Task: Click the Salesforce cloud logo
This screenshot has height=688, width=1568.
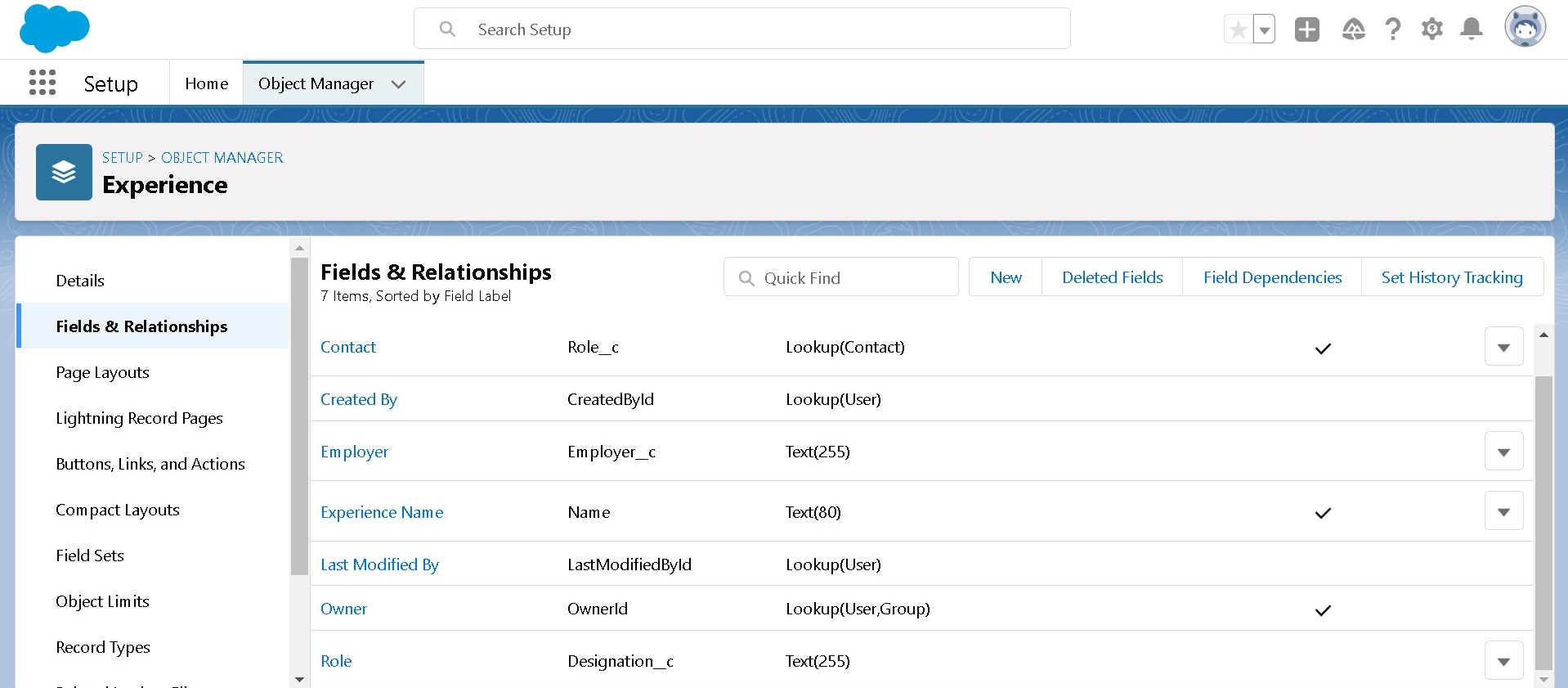Action: pyautogui.click(x=54, y=29)
